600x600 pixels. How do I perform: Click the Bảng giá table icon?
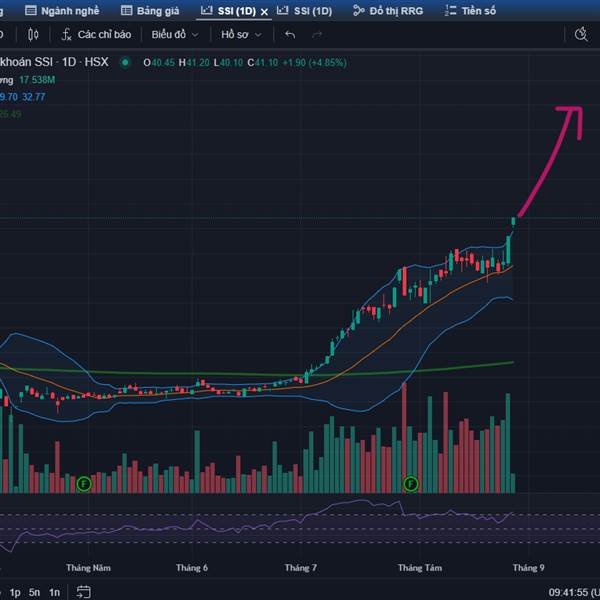click(x=126, y=10)
